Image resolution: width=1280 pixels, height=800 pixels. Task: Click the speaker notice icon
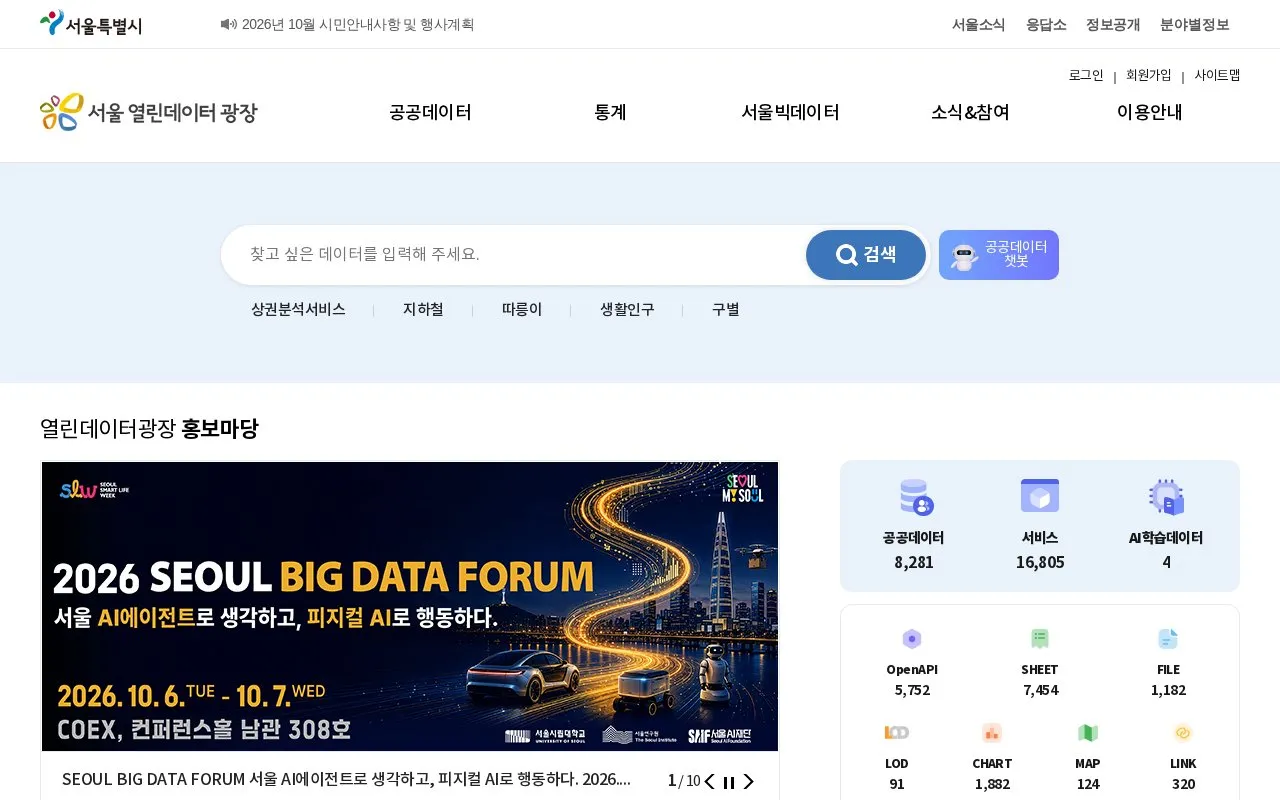pyautogui.click(x=229, y=24)
